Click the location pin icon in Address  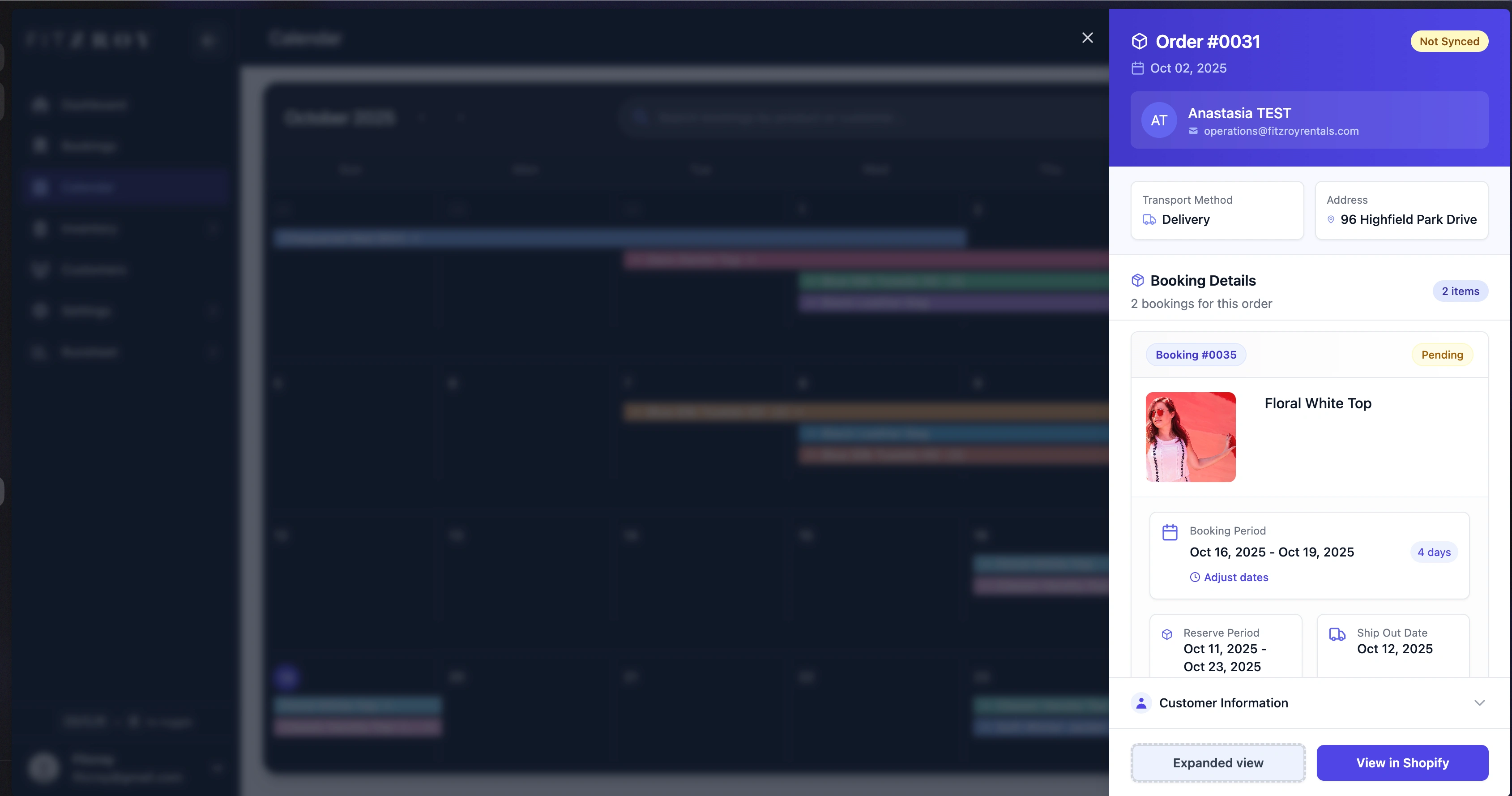(1331, 219)
